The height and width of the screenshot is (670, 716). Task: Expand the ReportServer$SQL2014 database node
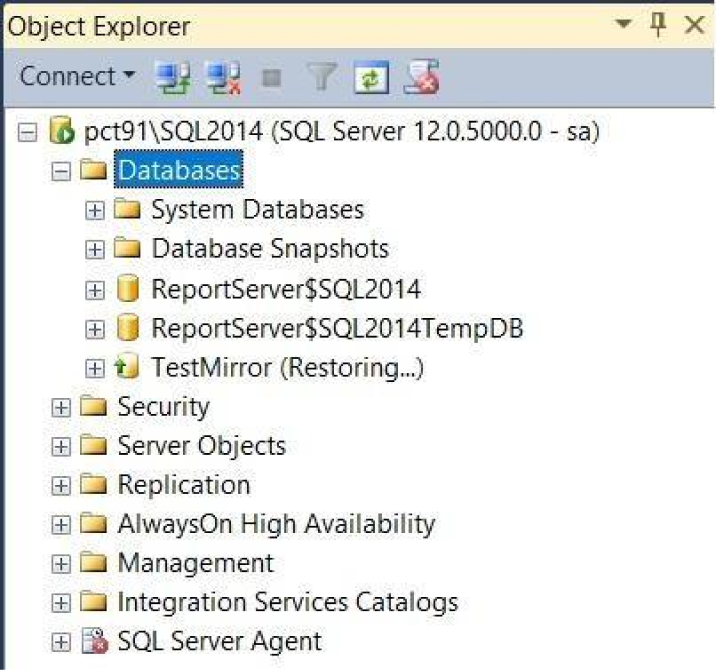tap(95, 290)
